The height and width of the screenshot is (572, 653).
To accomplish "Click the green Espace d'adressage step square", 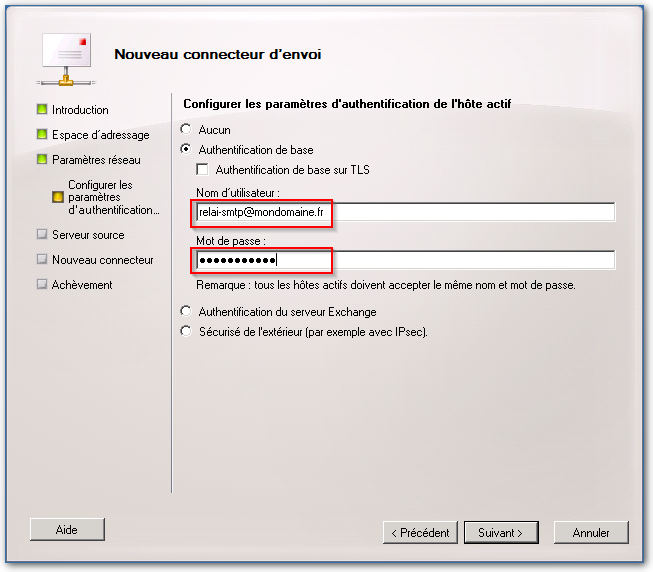I will (x=42, y=134).
